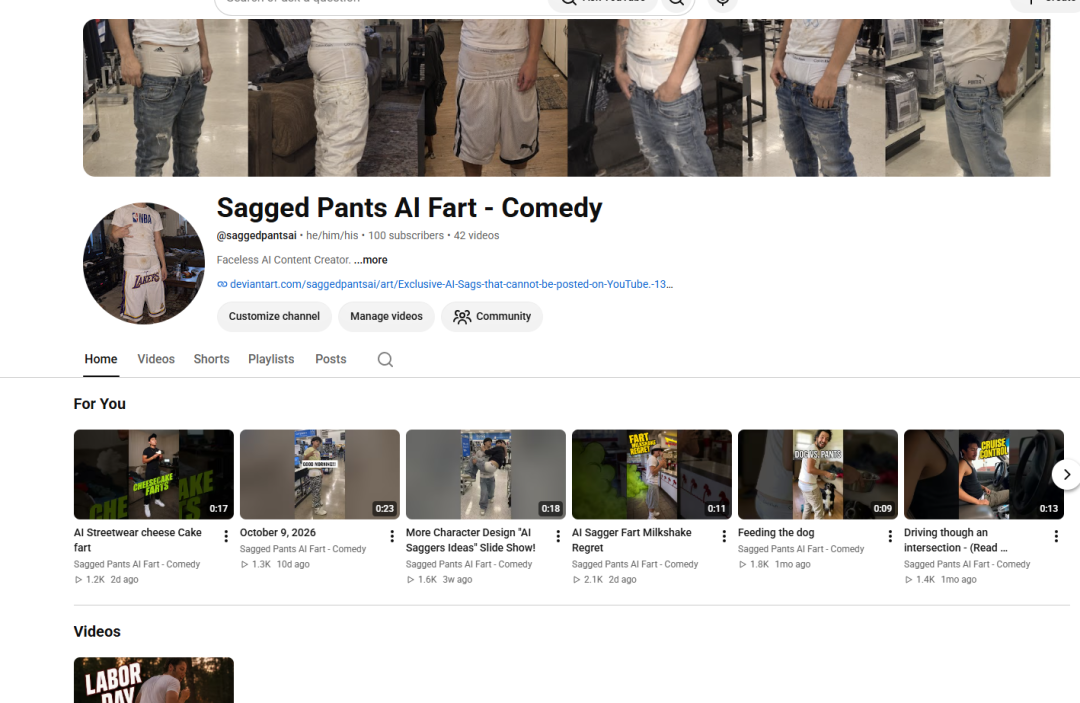Image resolution: width=1080 pixels, height=703 pixels.
Task: Click the "Videos" section heading above Labor Day
Action: point(97,631)
